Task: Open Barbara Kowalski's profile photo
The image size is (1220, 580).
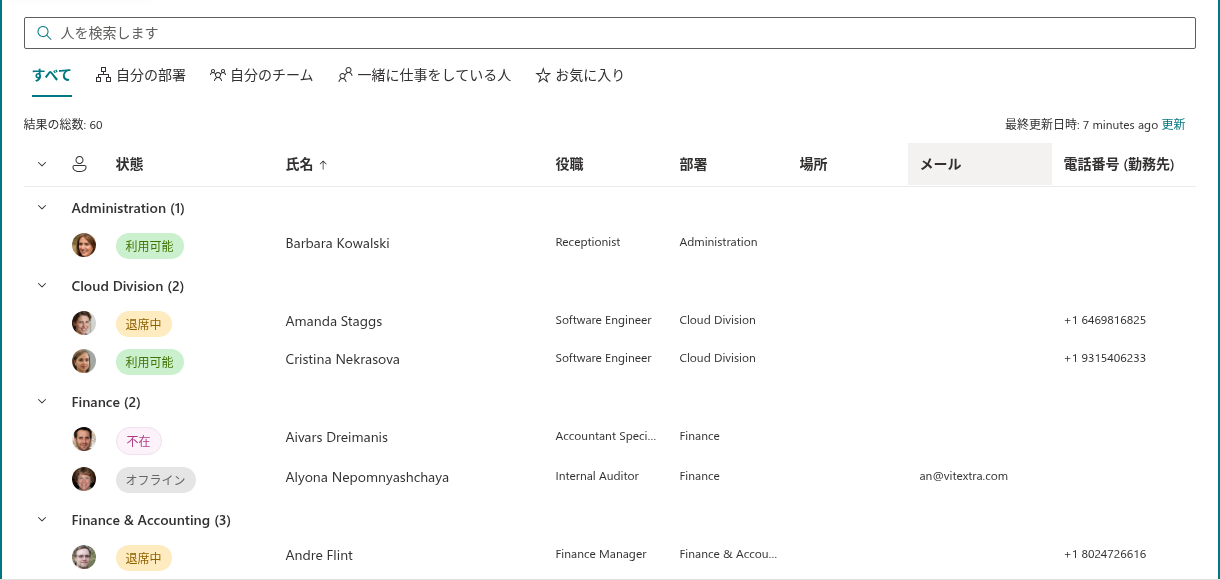Action: (x=84, y=245)
